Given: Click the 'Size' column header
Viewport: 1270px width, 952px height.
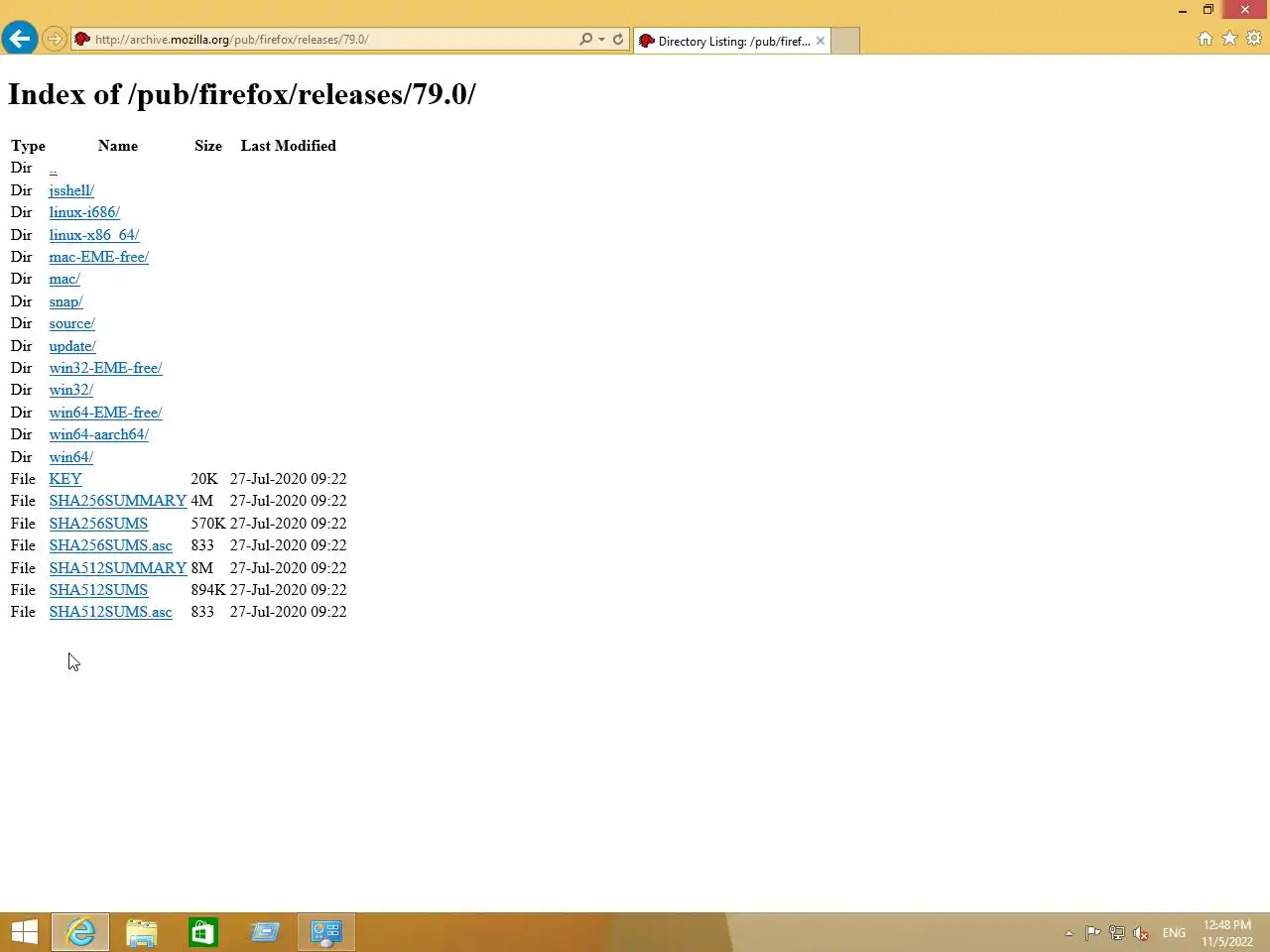Looking at the screenshot, I should click(208, 146).
